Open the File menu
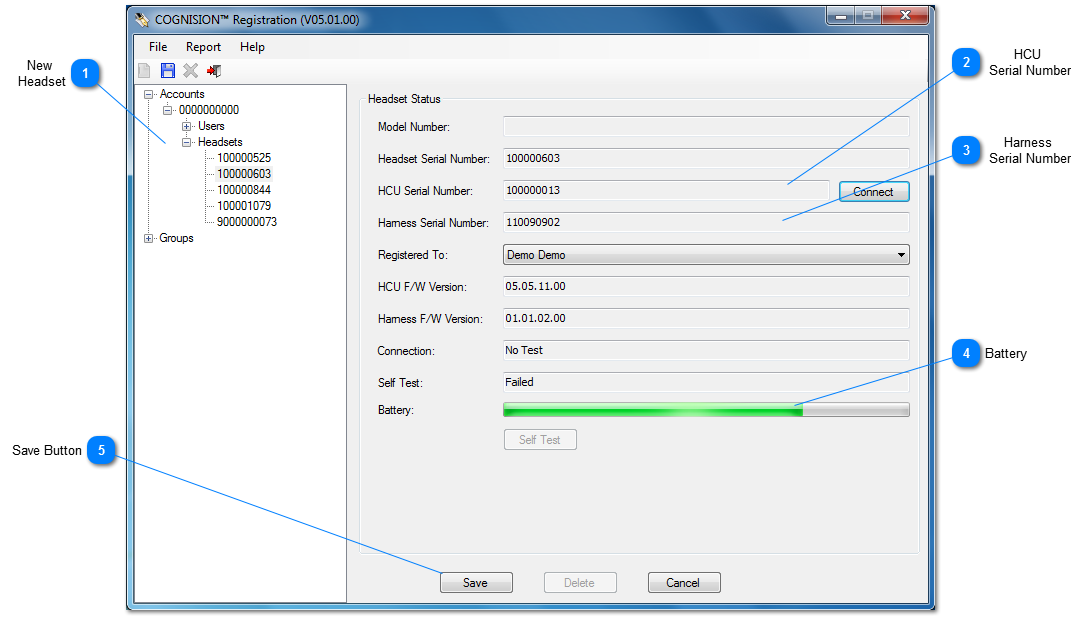Viewport: 1087px width, 619px height. click(x=158, y=47)
